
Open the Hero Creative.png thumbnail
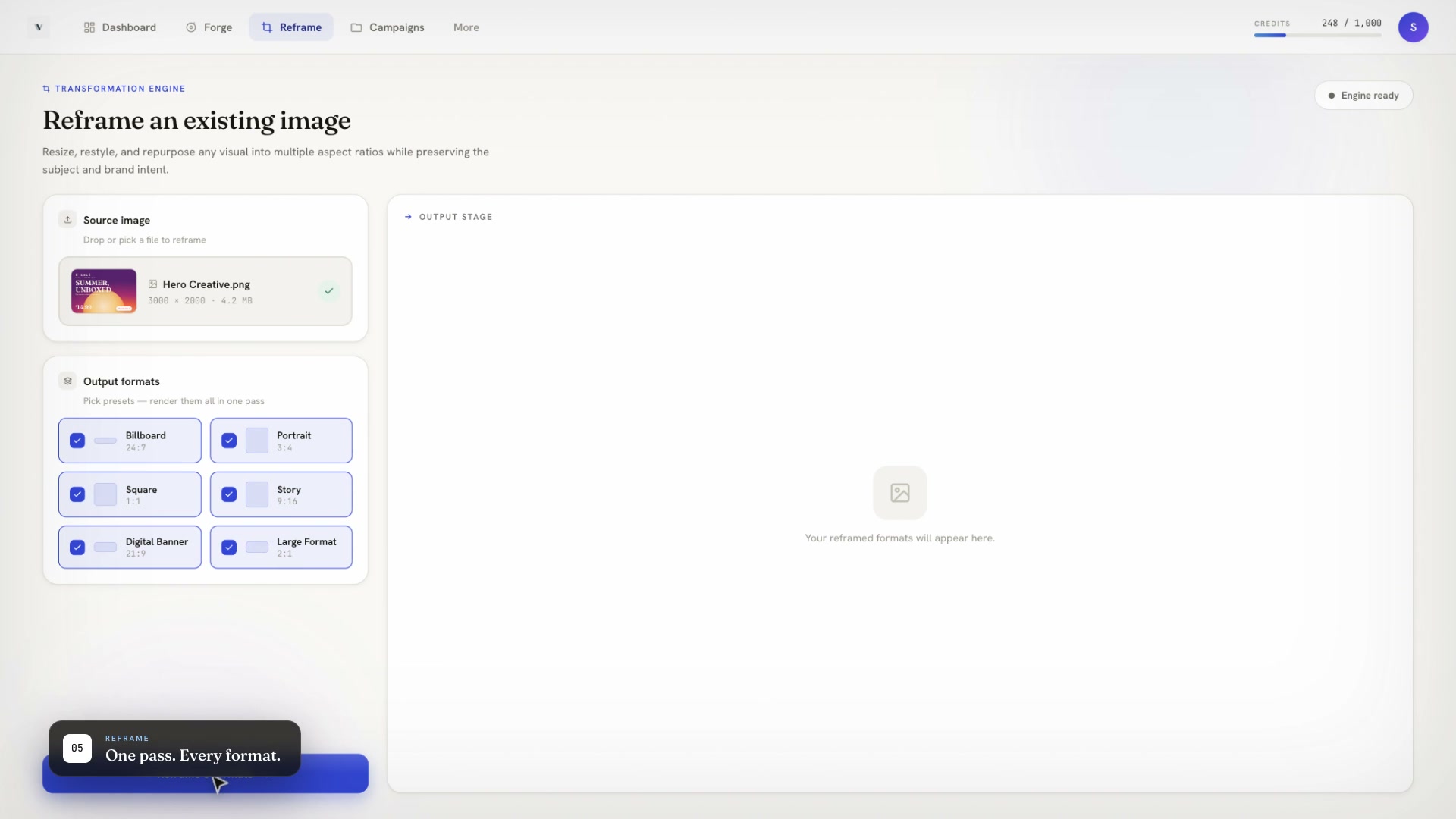[x=104, y=291]
